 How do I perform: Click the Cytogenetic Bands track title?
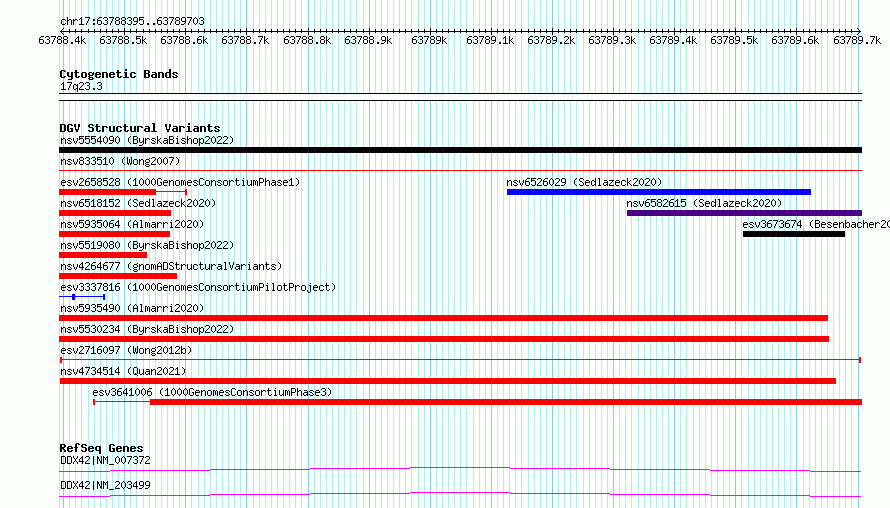[119, 74]
